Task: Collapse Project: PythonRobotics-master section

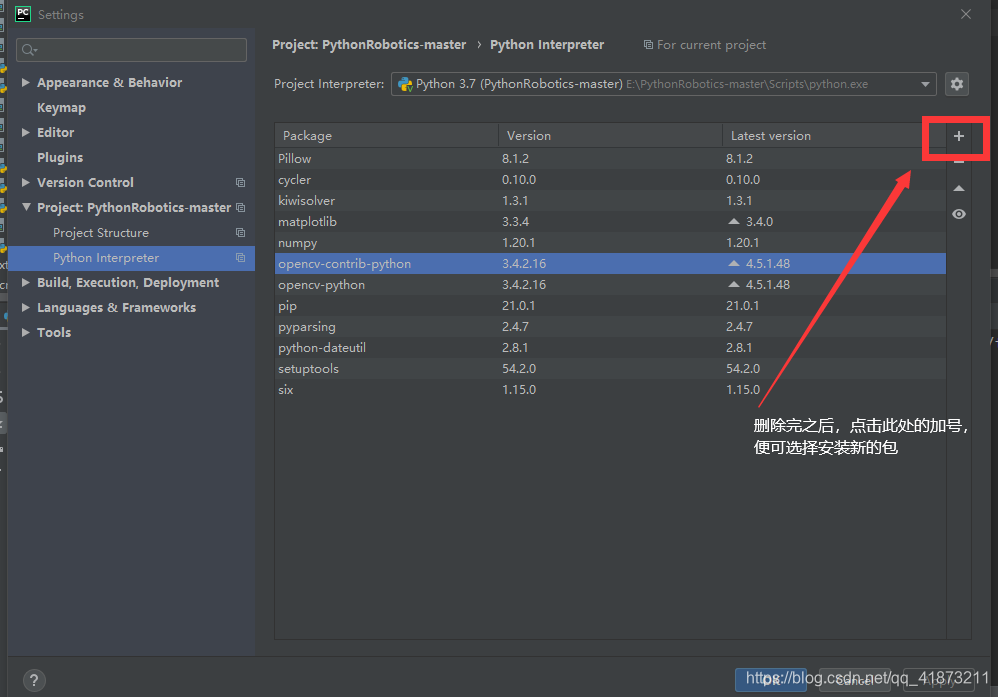Action: coord(26,207)
